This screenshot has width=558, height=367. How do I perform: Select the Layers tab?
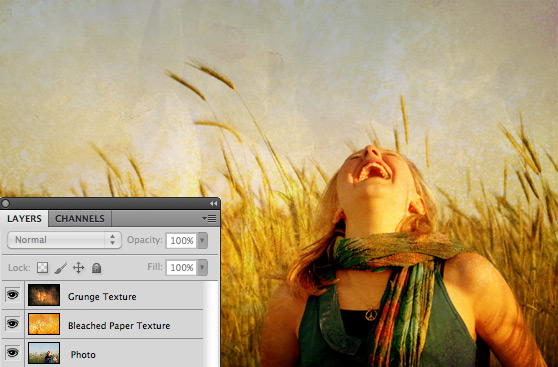point(24,218)
